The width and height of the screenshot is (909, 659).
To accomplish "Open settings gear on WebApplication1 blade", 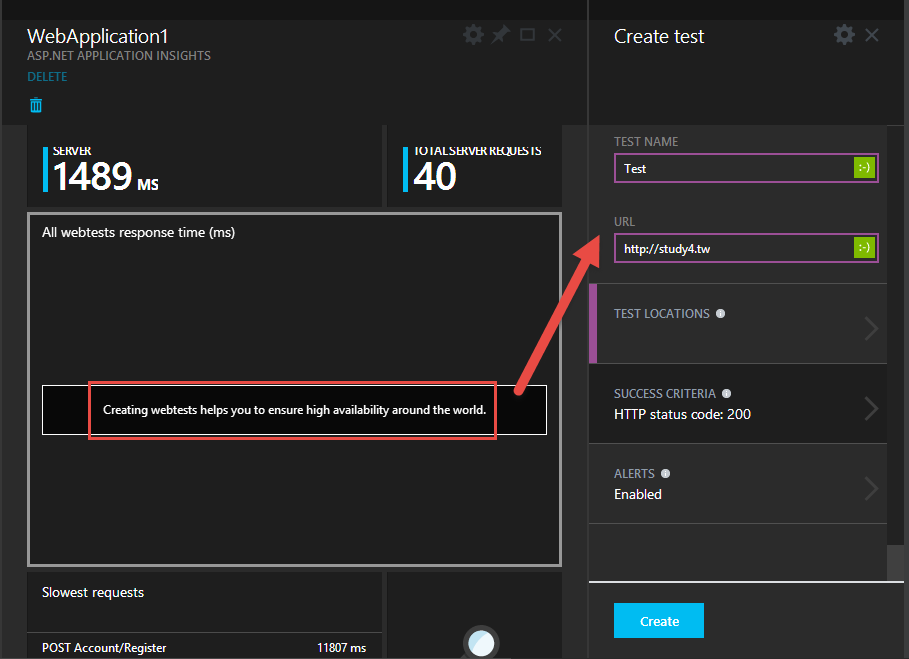I will (x=473, y=35).
